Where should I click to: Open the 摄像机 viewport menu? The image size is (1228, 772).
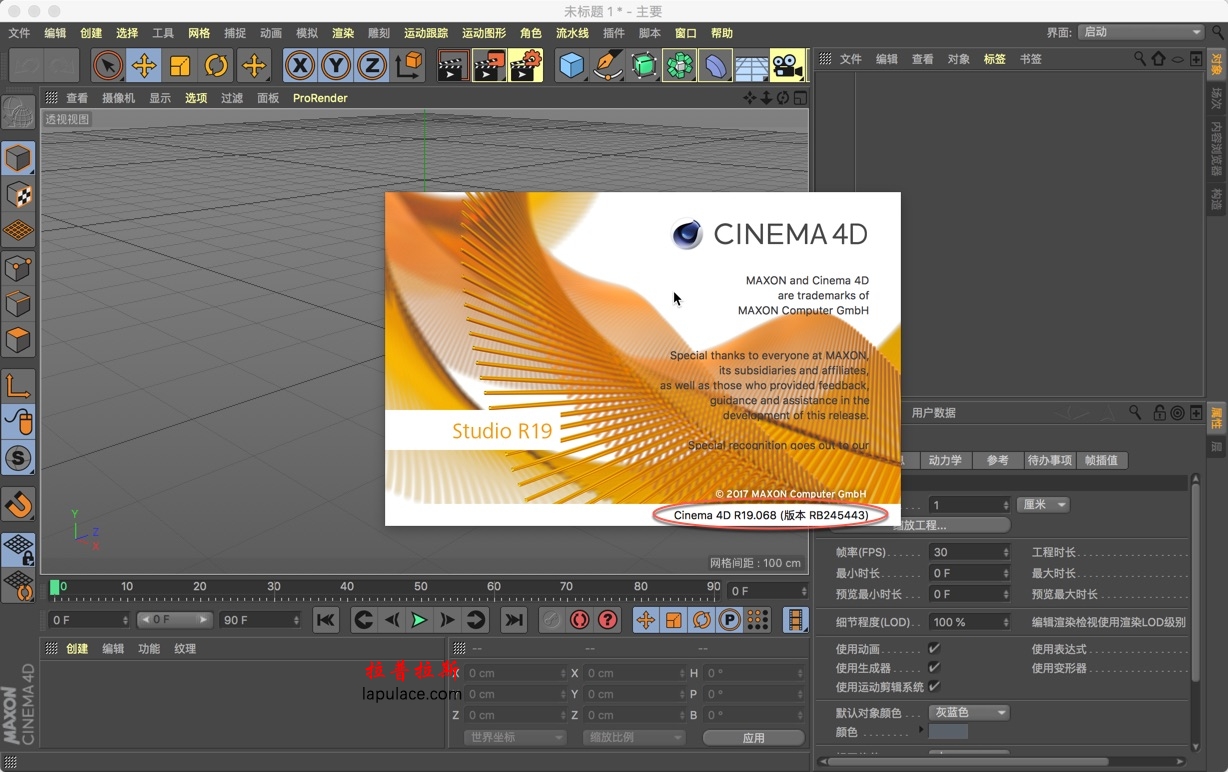point(118,98)
